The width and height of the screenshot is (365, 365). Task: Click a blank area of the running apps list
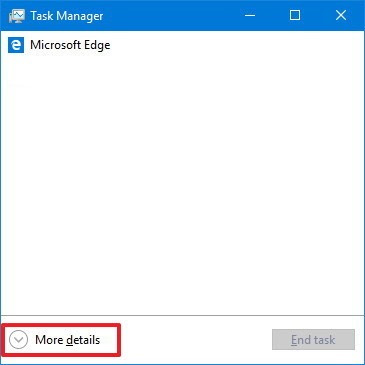[x=182, y=183]
